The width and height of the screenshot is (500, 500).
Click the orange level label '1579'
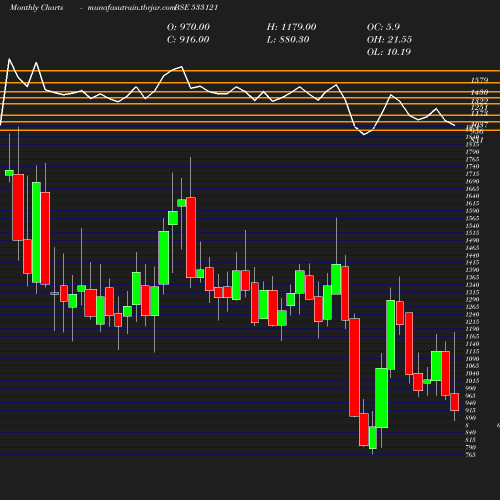point(479,80)
